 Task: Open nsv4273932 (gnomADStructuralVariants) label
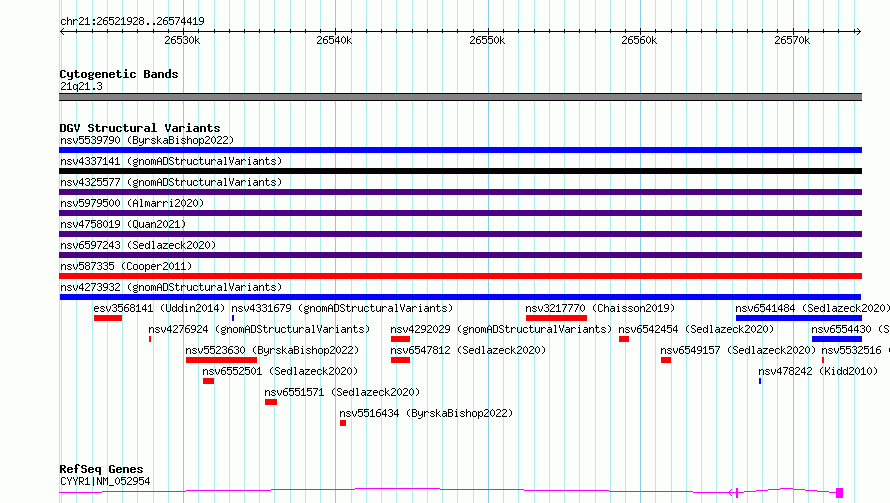pyautogui.click(x=171, y=287)
